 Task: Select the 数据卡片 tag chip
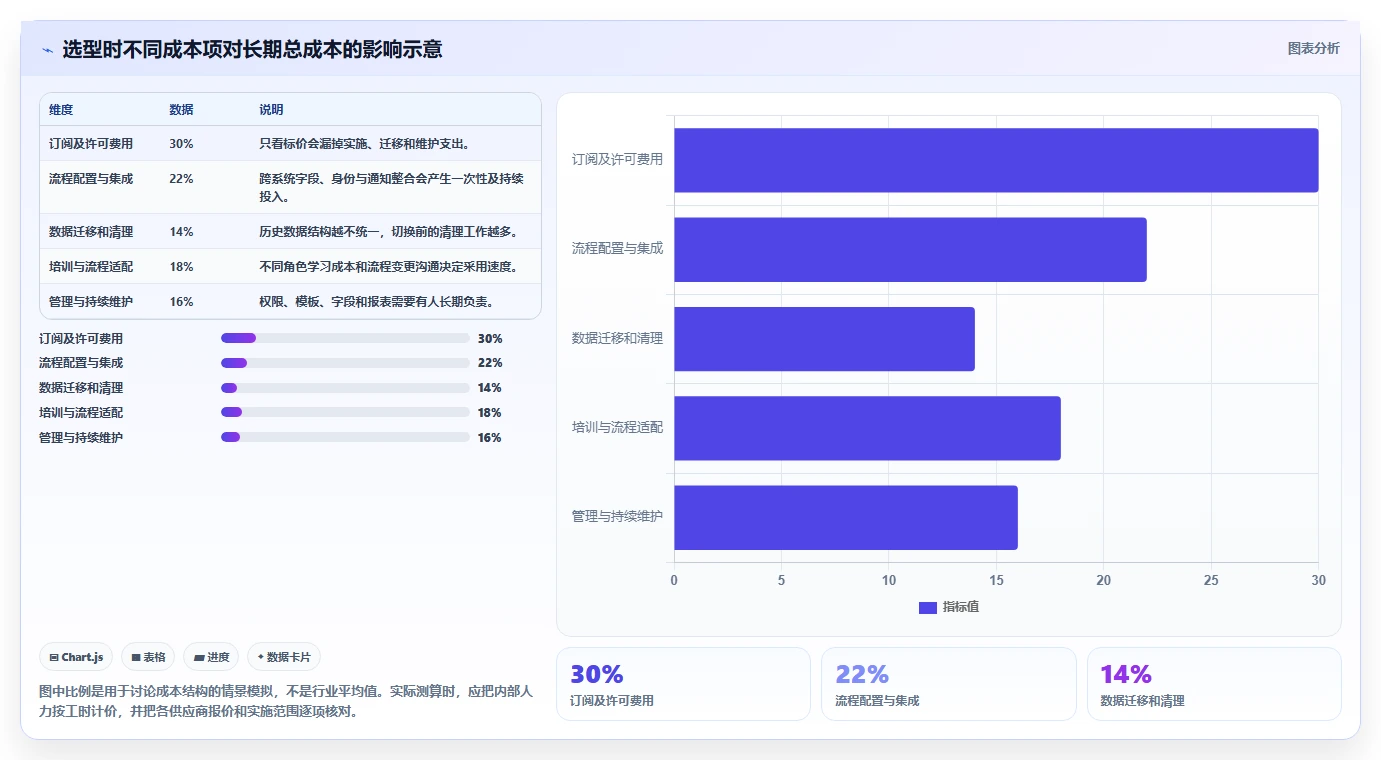284,657
